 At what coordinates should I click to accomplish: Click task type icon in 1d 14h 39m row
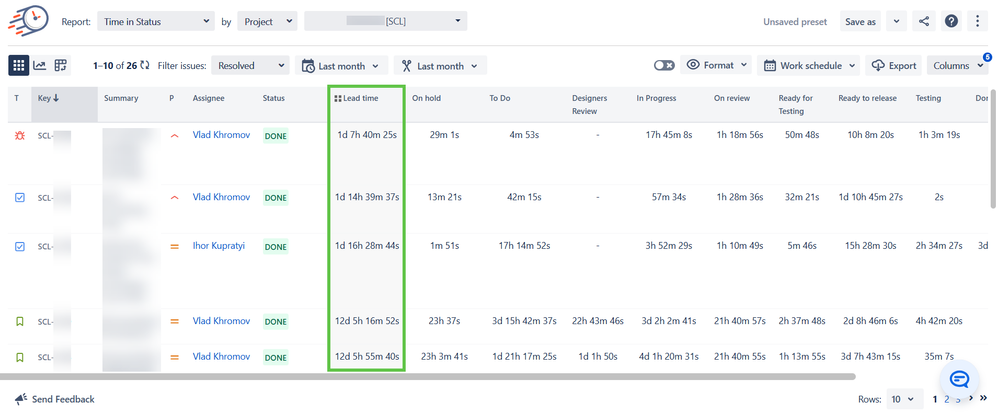(x=20, y=198)
